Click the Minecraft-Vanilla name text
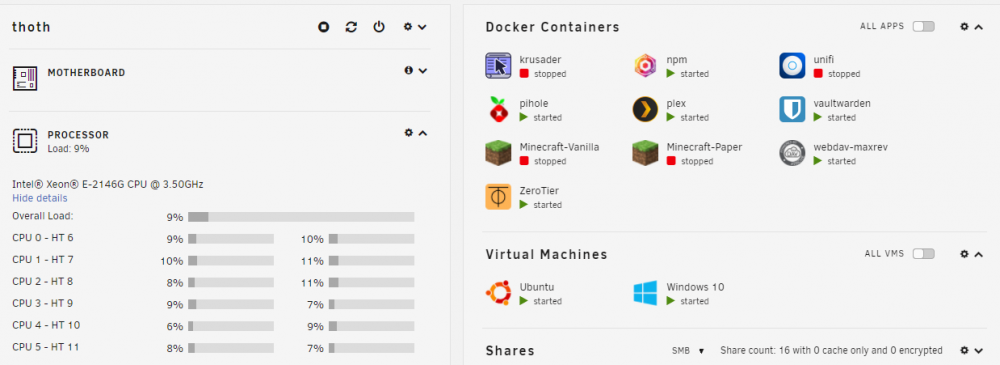This screenshot has width=1000, height=365. point(559,147)
